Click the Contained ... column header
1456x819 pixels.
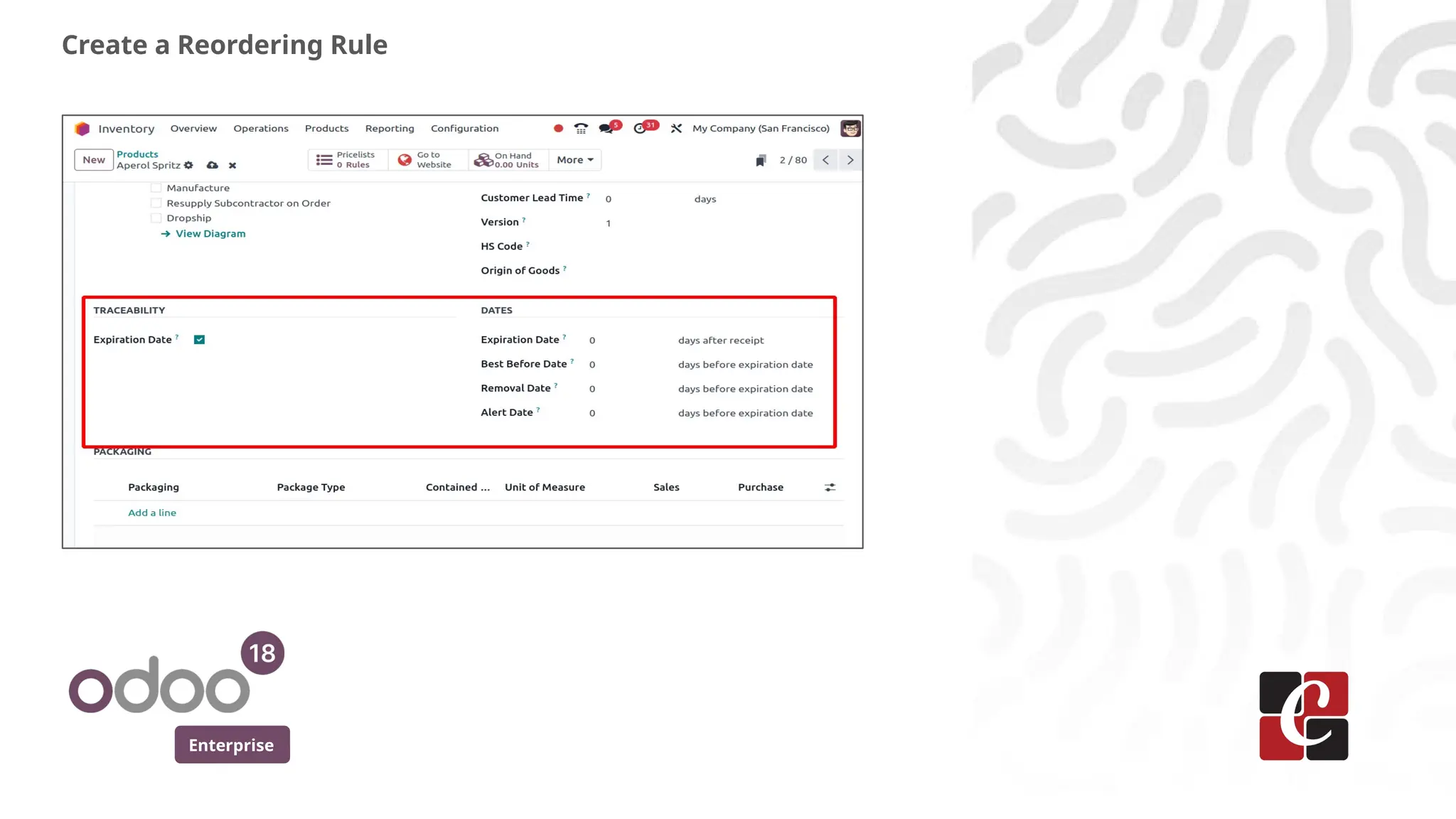458,487
